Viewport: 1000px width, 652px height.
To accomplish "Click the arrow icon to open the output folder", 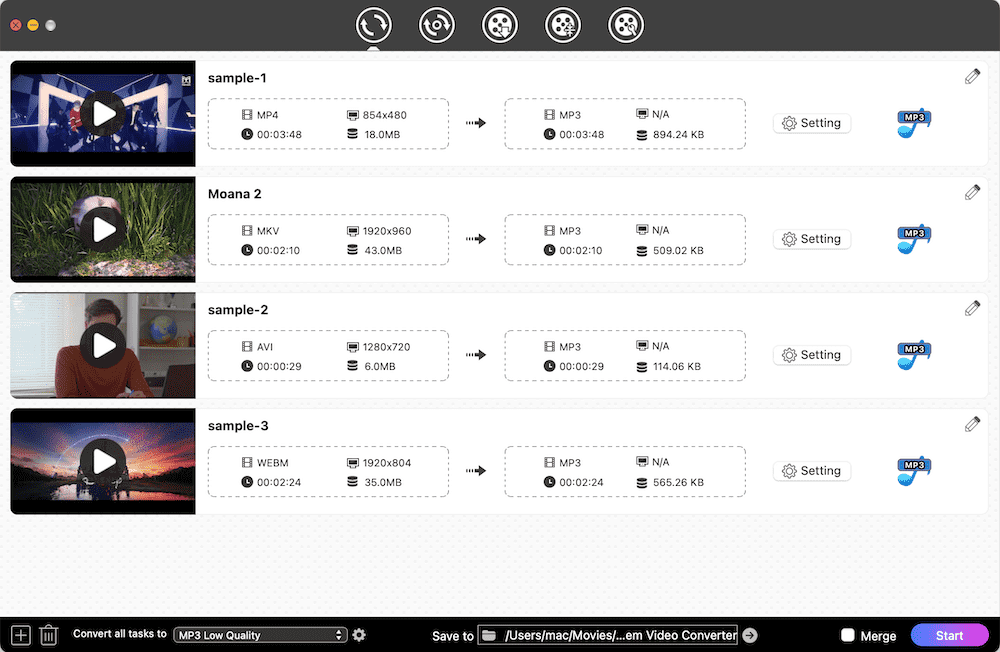I will point(750,635).
